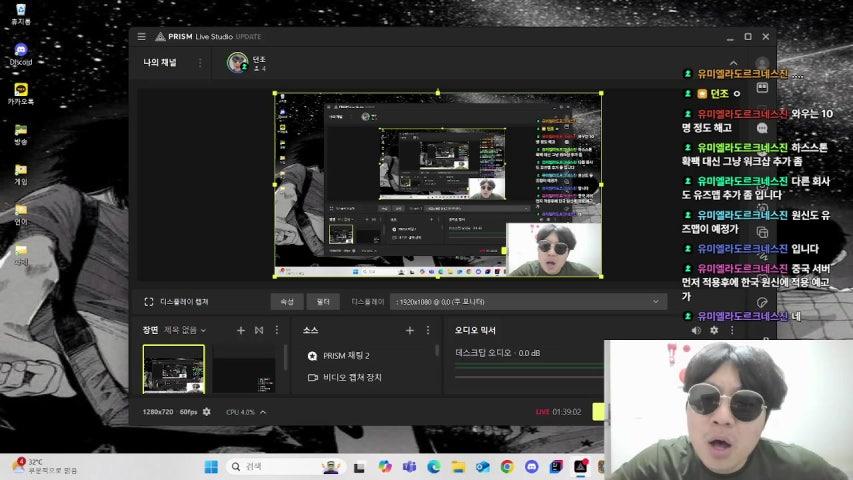Open Recycle Bin on desktop
853x480 pixels.
click(21, 14)
